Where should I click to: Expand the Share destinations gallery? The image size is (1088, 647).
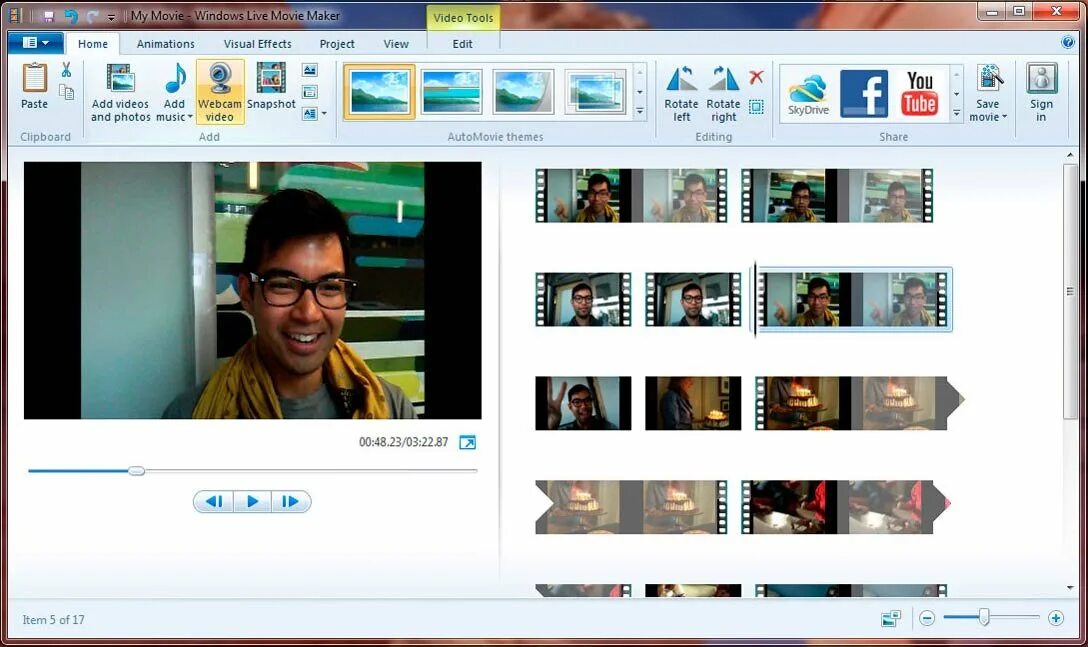click(956, 112)
